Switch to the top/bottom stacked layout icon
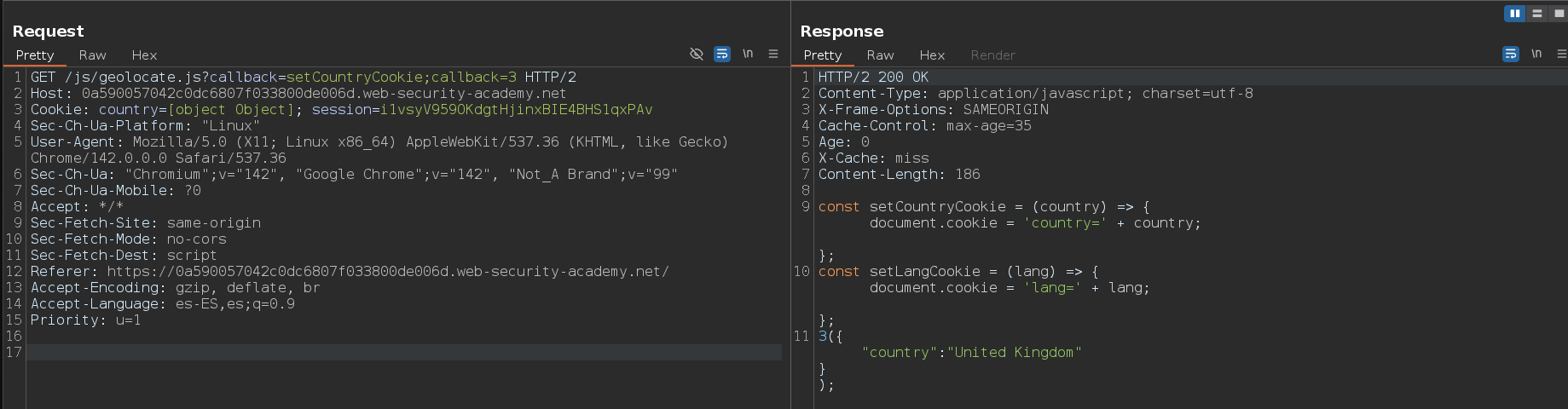 click(1536, 13)
